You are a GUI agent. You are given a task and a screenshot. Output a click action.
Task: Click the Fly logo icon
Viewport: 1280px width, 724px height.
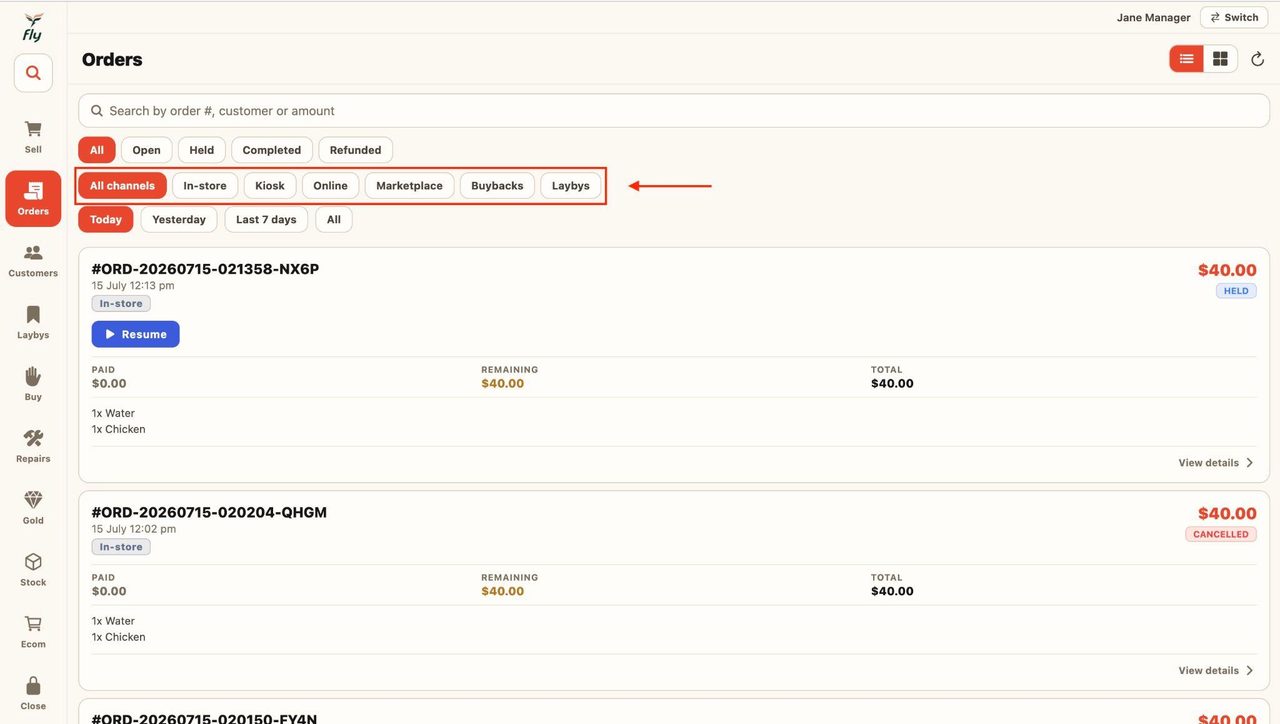[33, 27]
